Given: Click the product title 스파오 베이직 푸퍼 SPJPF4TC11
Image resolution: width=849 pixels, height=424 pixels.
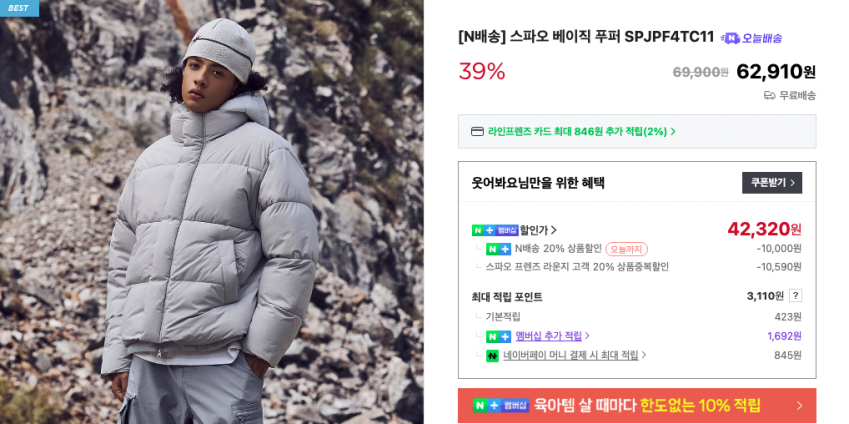Looking at the screenshot, I should tap(586, 37).
